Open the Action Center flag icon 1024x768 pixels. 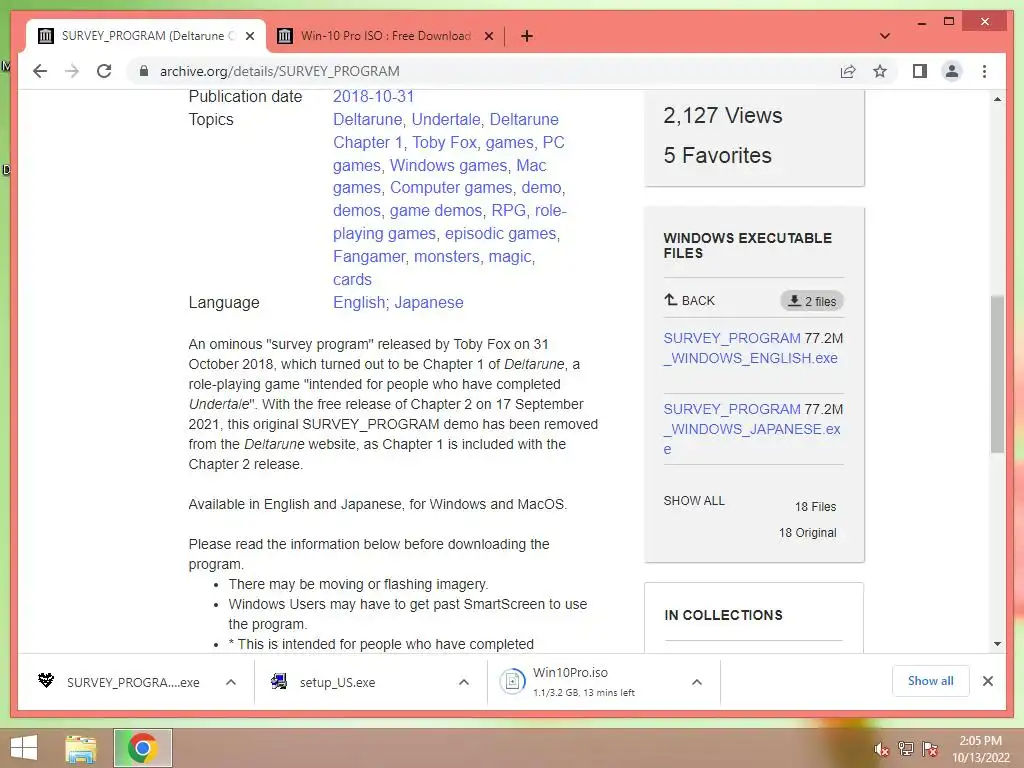click(930, 748)
